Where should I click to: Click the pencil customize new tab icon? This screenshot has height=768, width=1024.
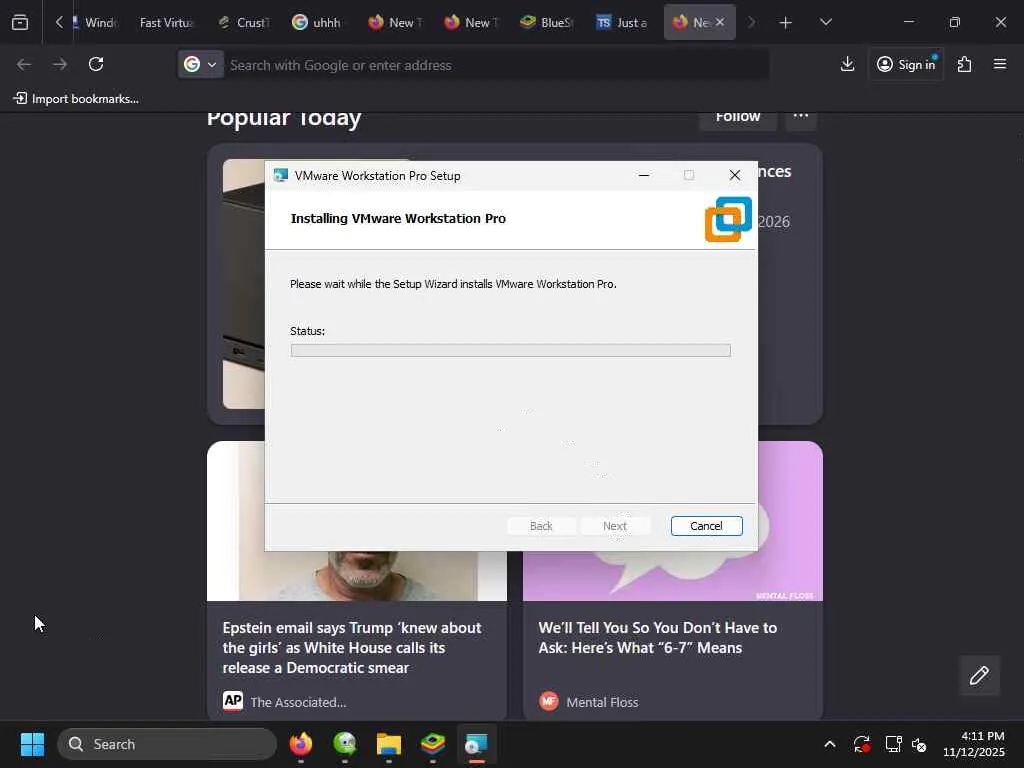click(979, 675)
